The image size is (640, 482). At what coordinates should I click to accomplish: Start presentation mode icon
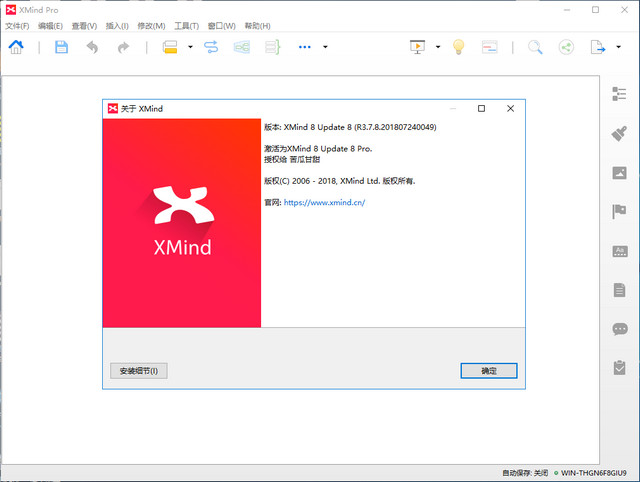[x=418, y=47]
